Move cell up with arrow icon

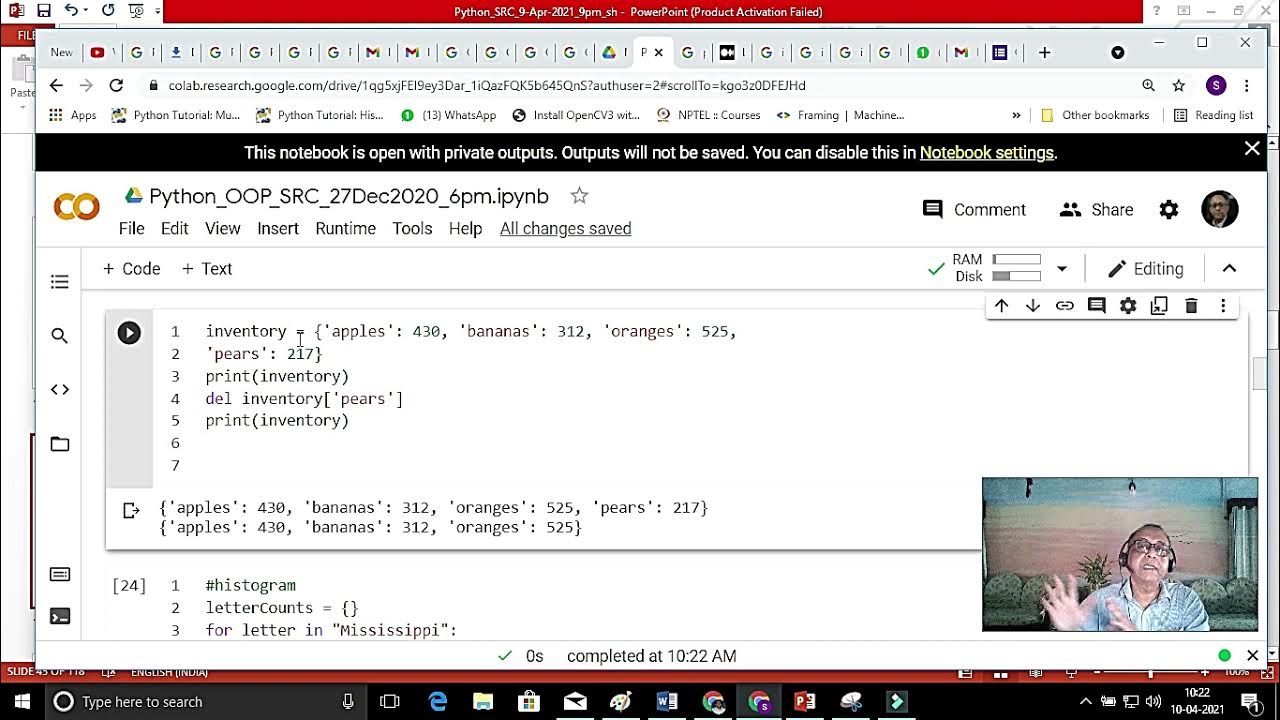(x=1001, y=306)
